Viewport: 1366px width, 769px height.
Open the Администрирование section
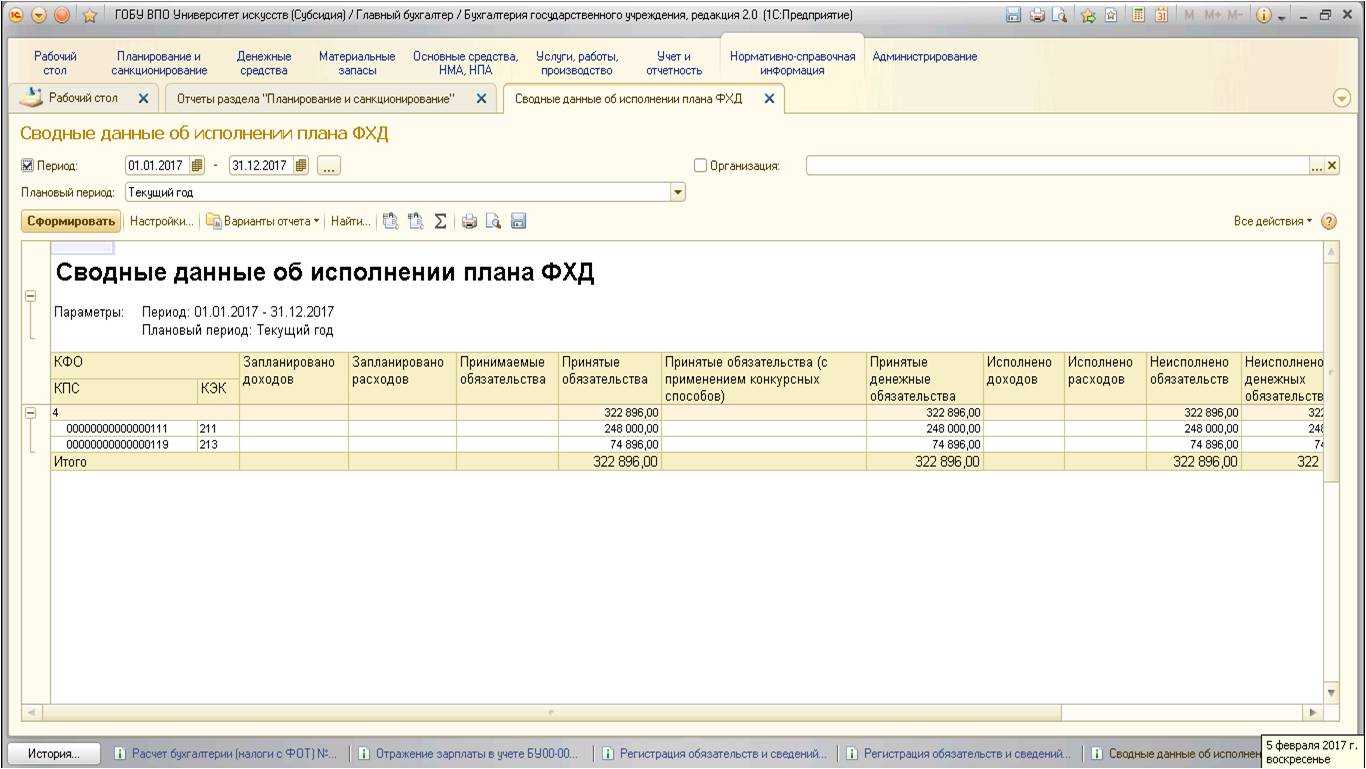[925, 57]
